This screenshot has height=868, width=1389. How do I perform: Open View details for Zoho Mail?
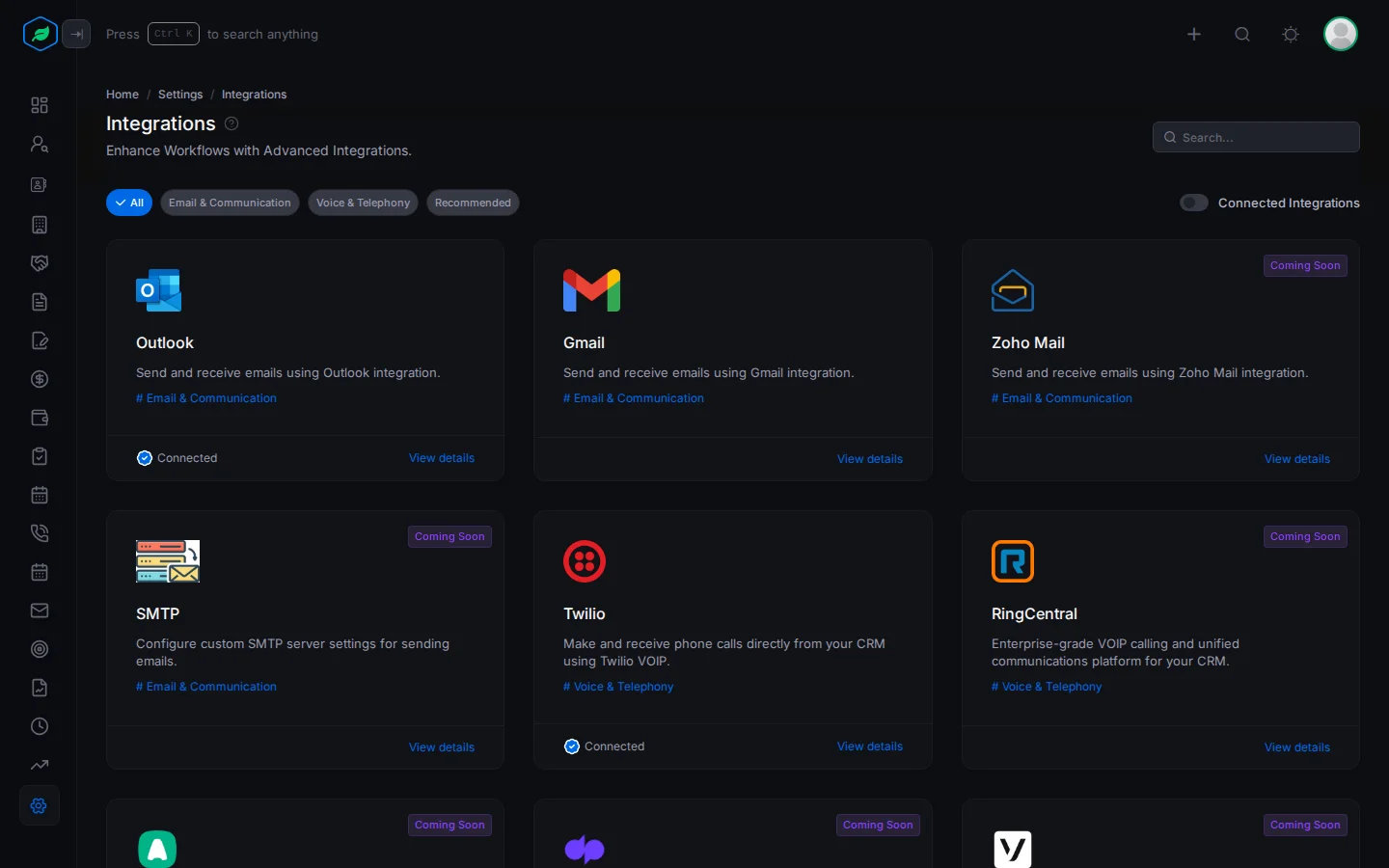click(1297, 459)
